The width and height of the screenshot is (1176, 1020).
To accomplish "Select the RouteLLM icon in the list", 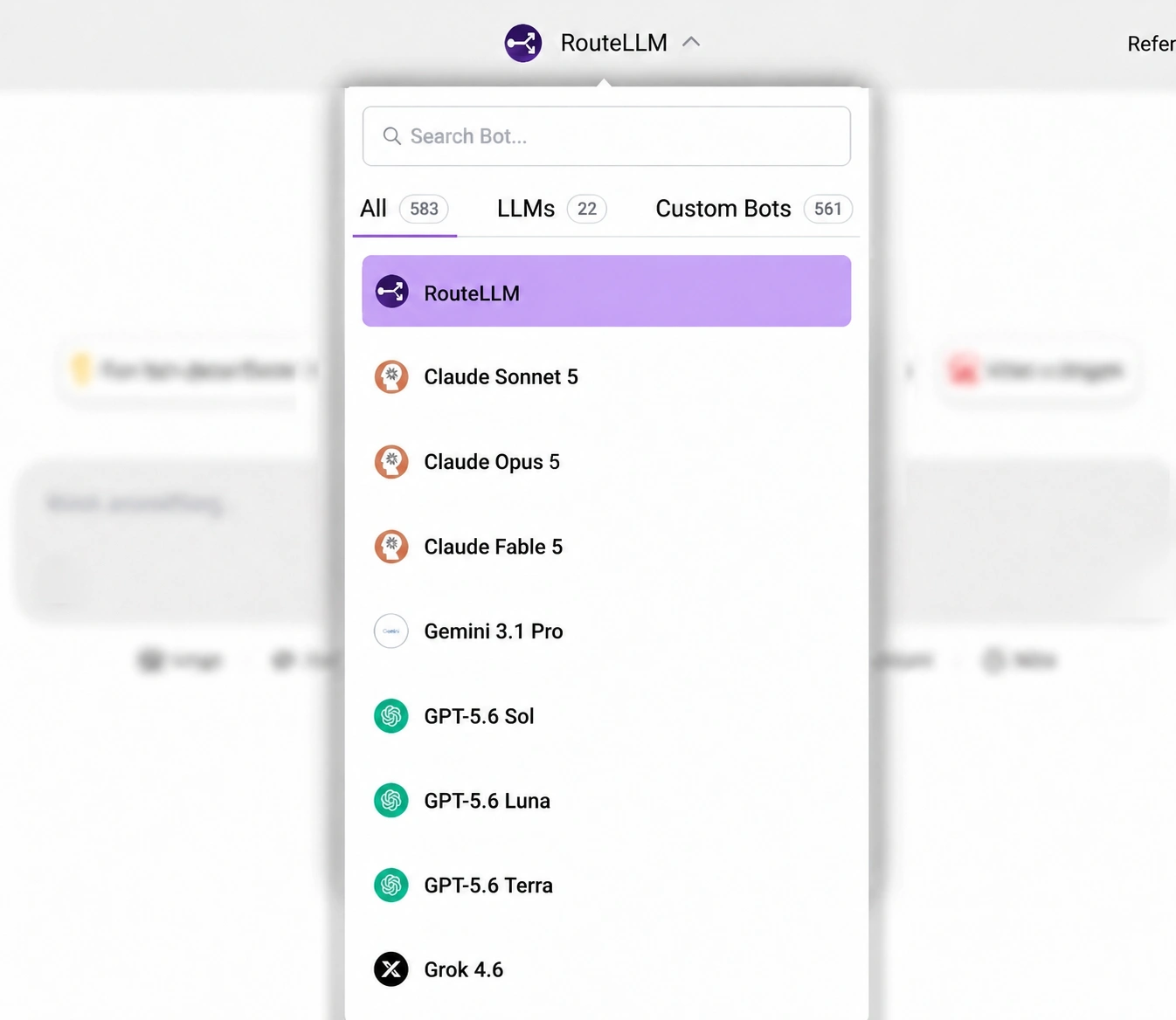I will coord(391,292).
